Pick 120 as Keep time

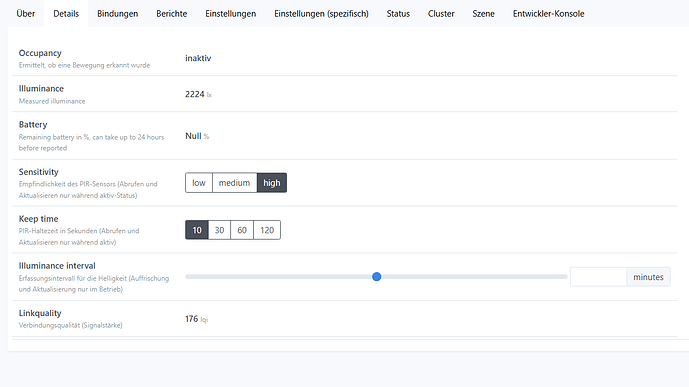pos(267,230)
